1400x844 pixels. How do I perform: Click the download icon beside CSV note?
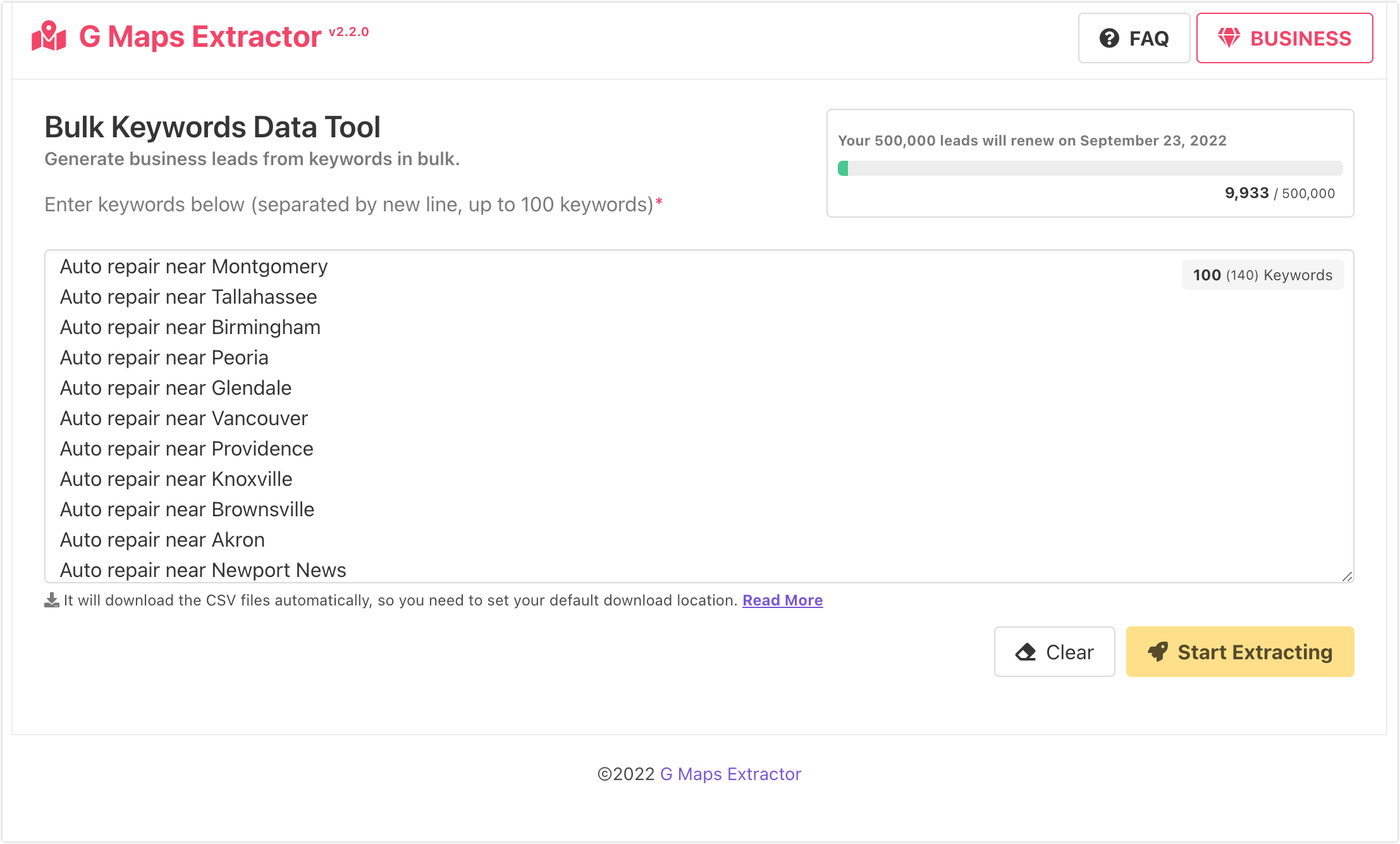(52, 600)
